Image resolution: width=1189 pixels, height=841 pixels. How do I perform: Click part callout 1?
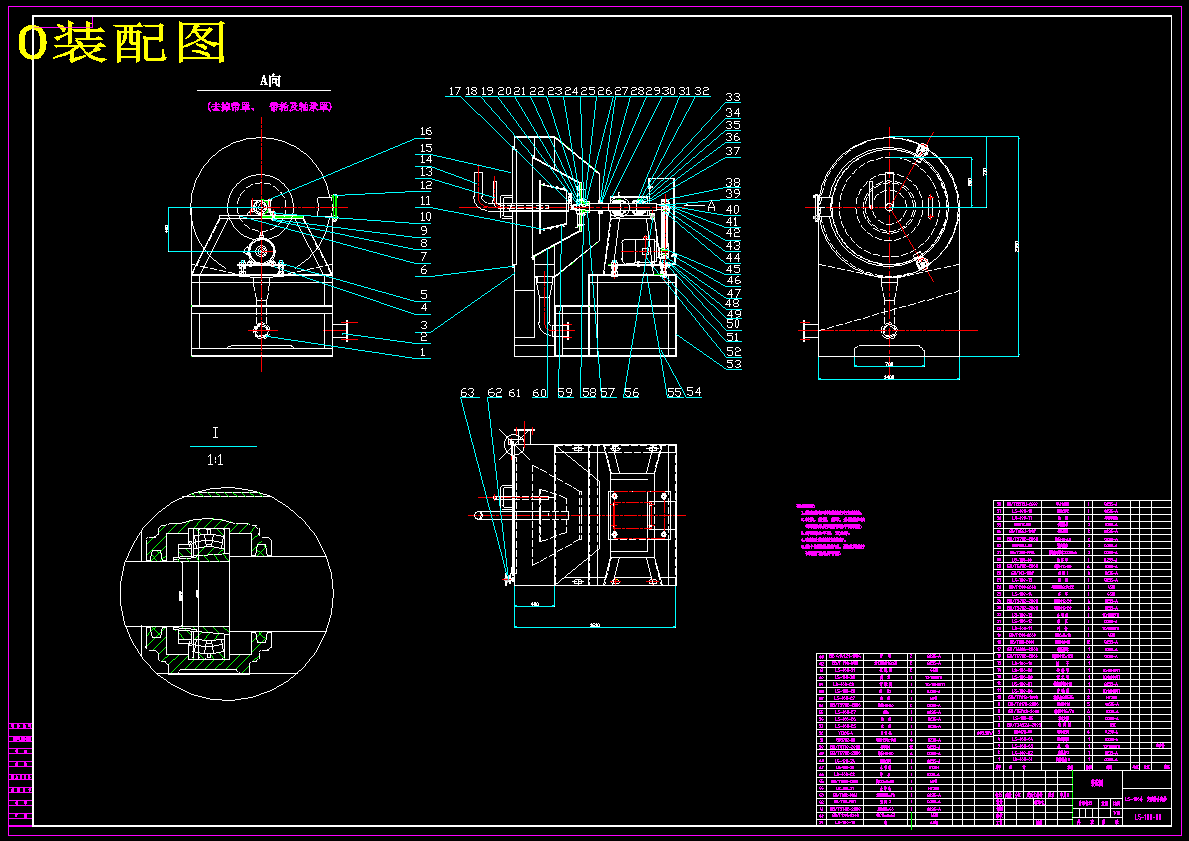point(423,352)
